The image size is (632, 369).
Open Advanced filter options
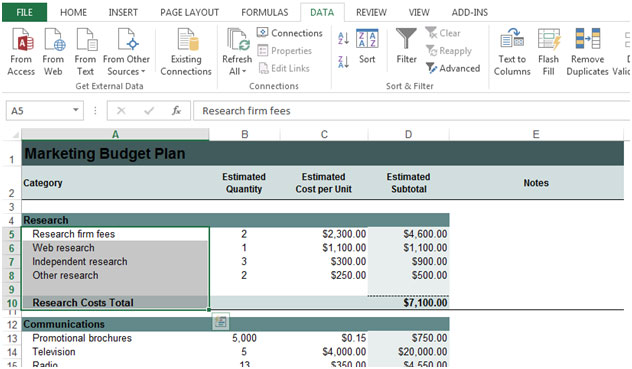pyautogui.click(x=453, y=68)
